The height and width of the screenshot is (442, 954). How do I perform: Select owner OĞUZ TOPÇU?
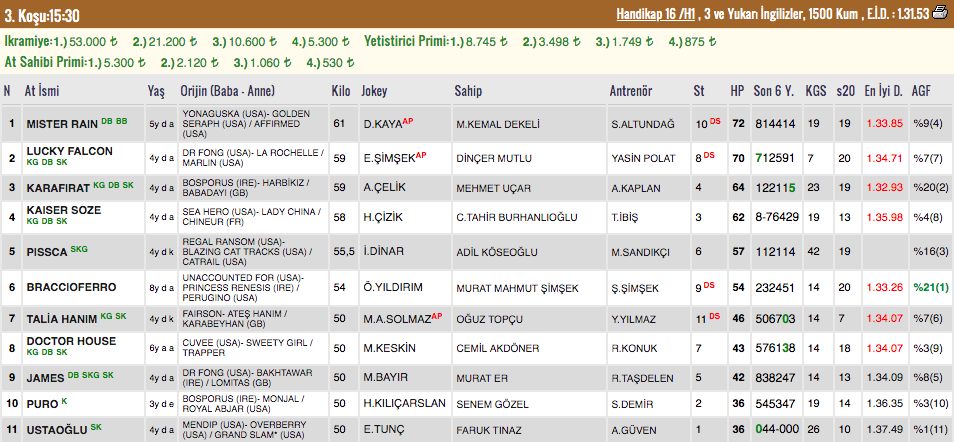pos(489,319)
